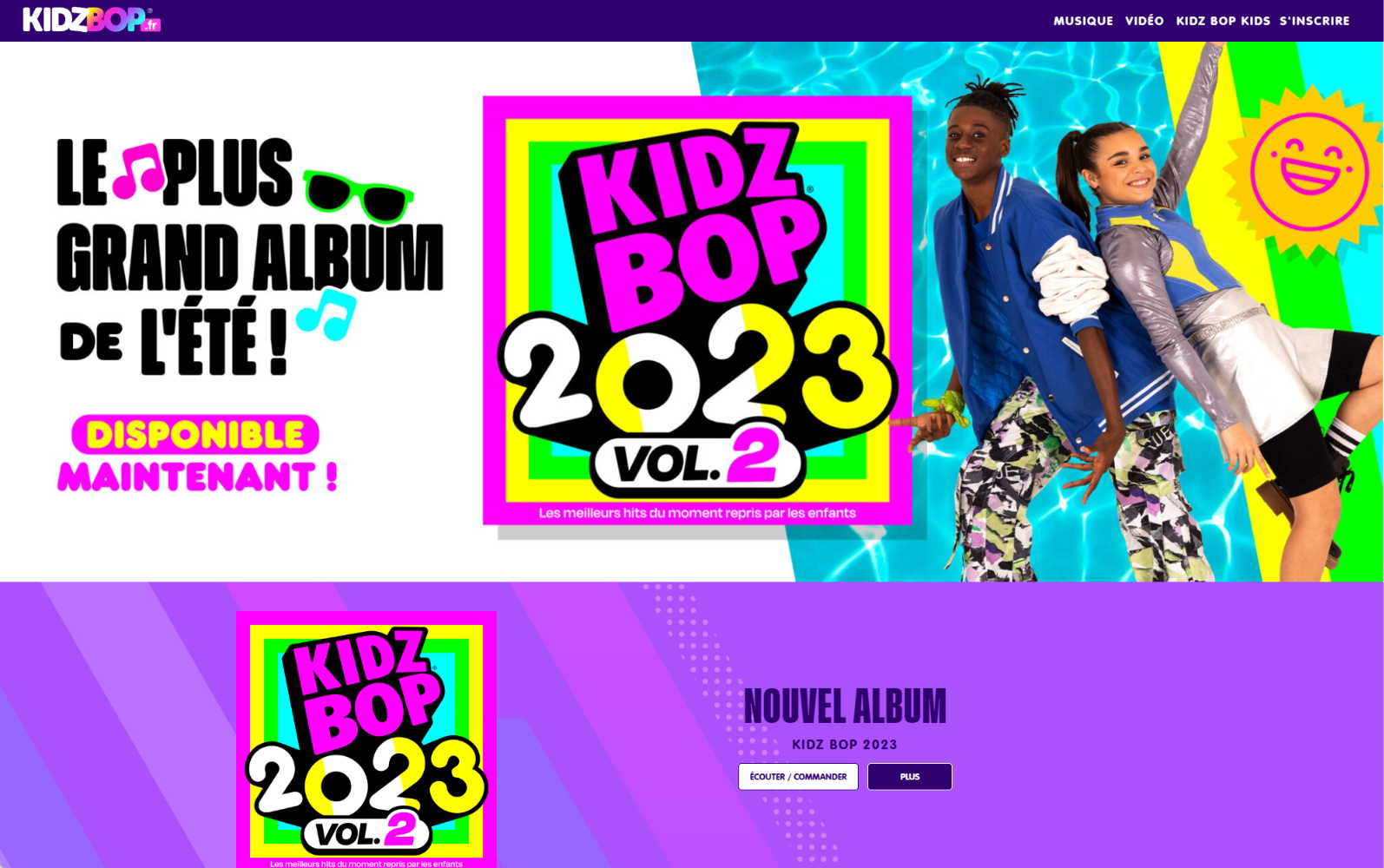
Task: Click the KIDZ BOP 2023 subtitle text
Action: pos(845,745)
